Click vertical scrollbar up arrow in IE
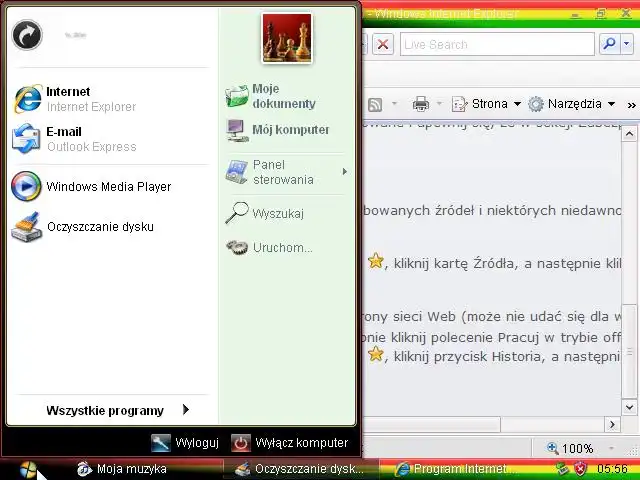This screenshot has height=480, width=640. tap(629, 134)
